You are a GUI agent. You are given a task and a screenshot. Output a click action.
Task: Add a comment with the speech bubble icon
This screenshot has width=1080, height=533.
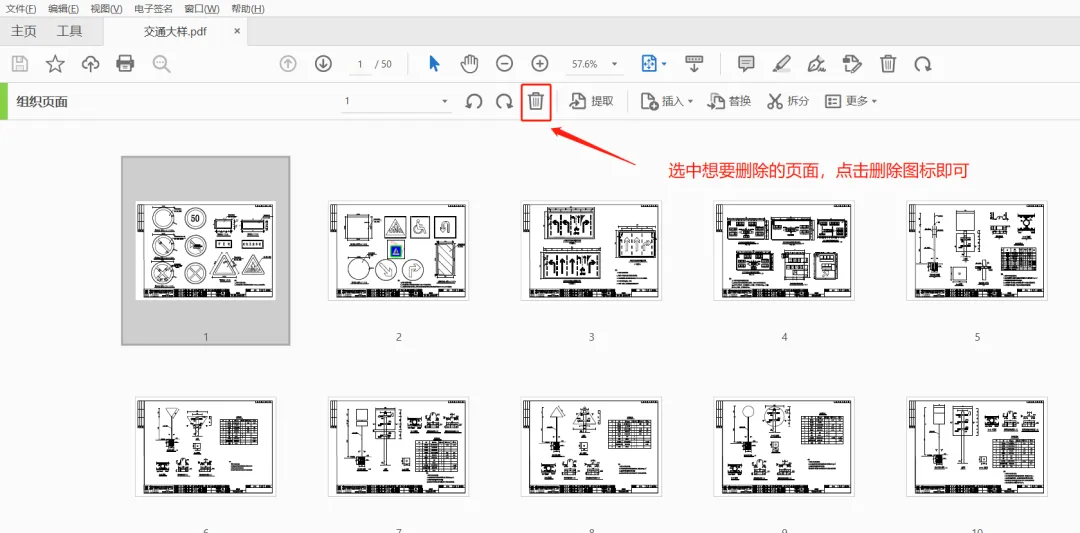point(746,64)
